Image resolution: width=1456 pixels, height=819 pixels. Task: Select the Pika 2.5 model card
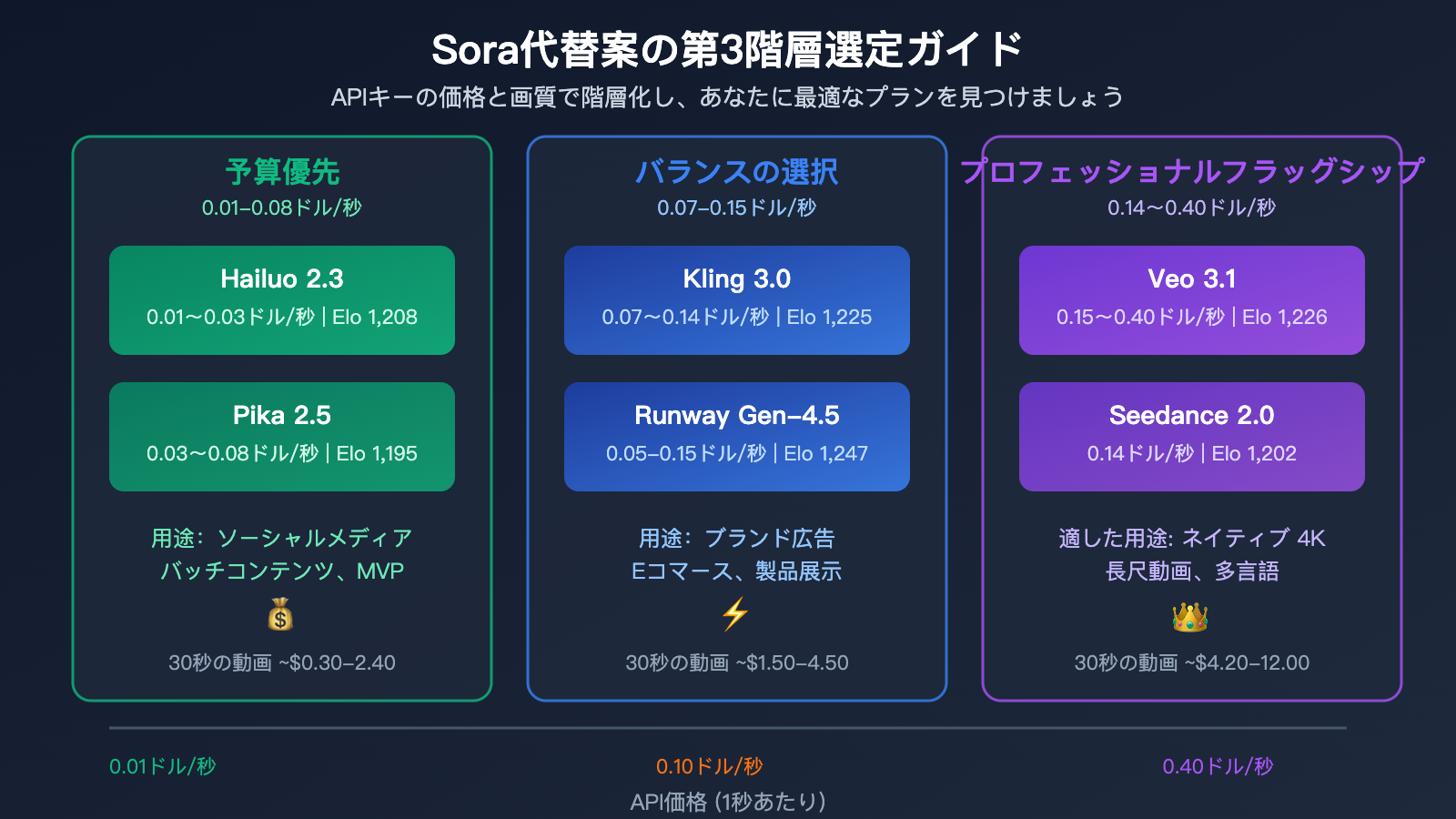[281, 436]
